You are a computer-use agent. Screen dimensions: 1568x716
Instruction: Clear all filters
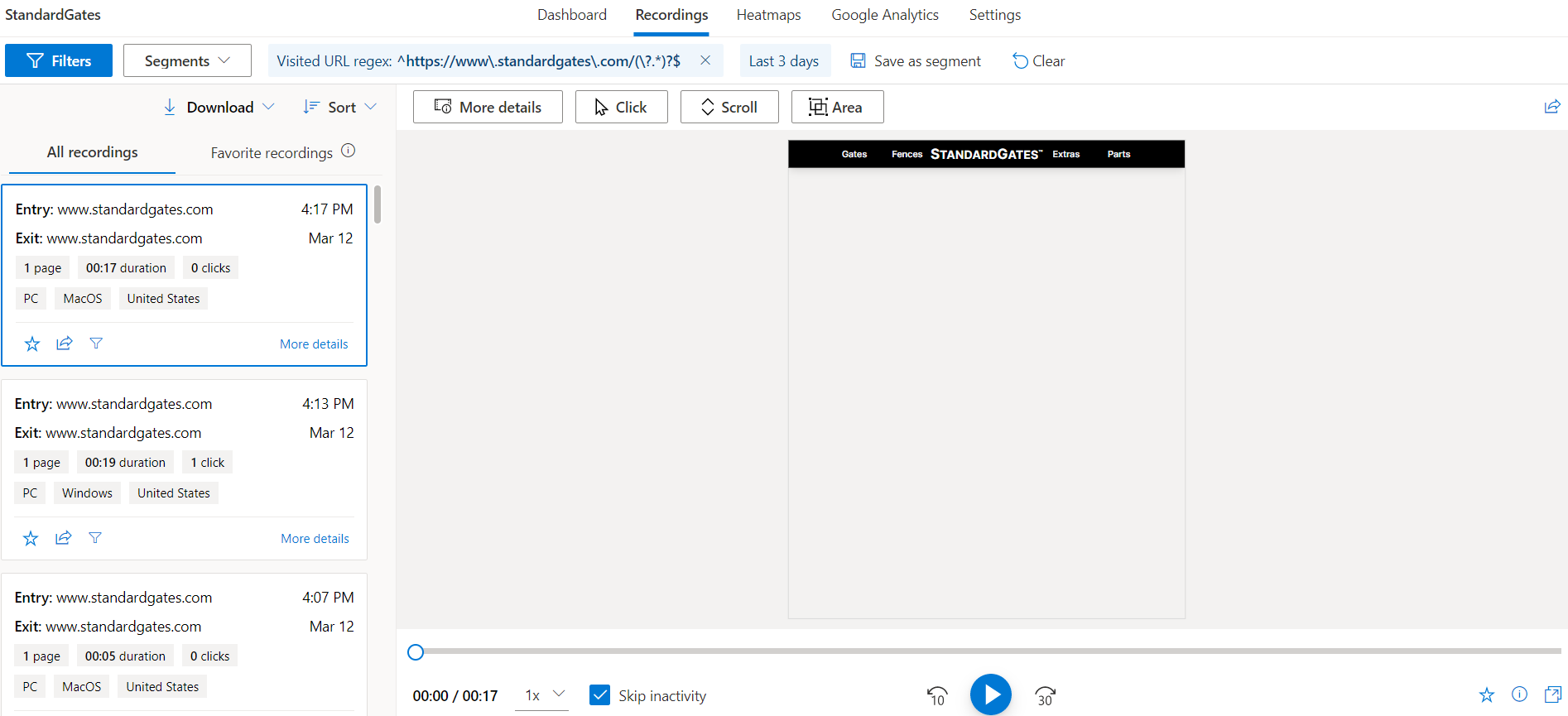coord(1039,61)
